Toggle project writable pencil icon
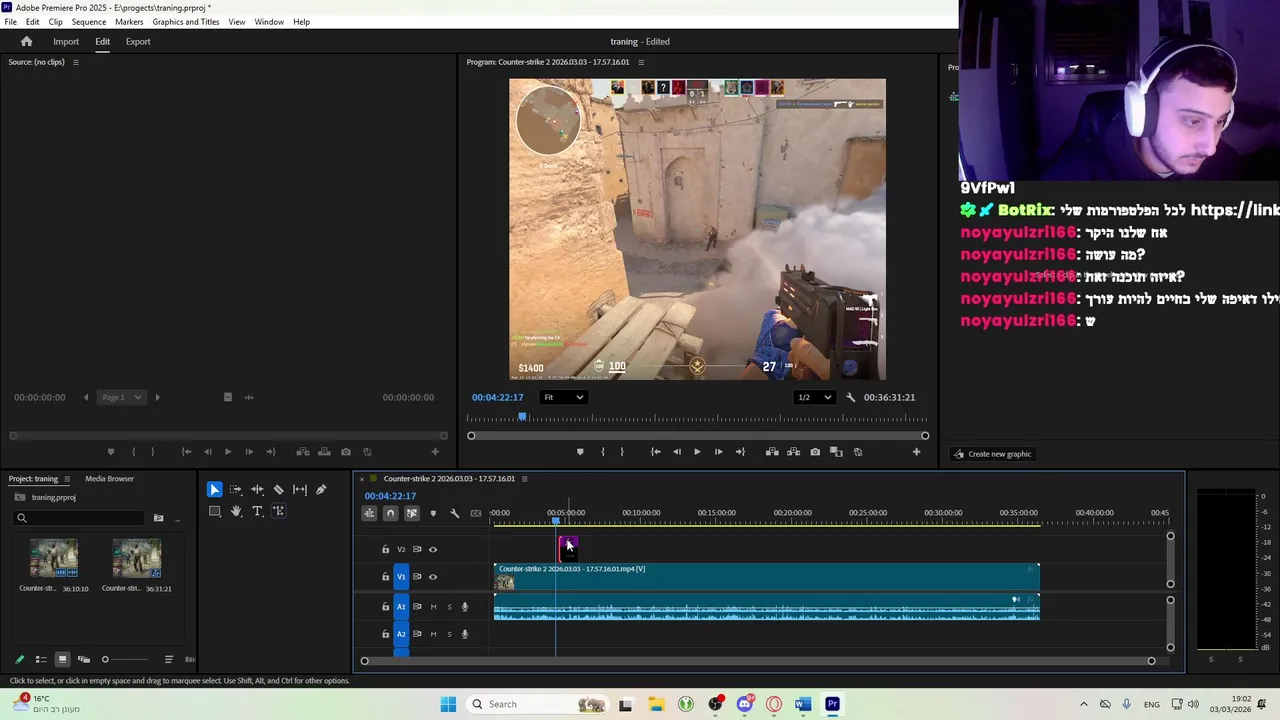This screenshot has height=720, width=1280. 19,659
